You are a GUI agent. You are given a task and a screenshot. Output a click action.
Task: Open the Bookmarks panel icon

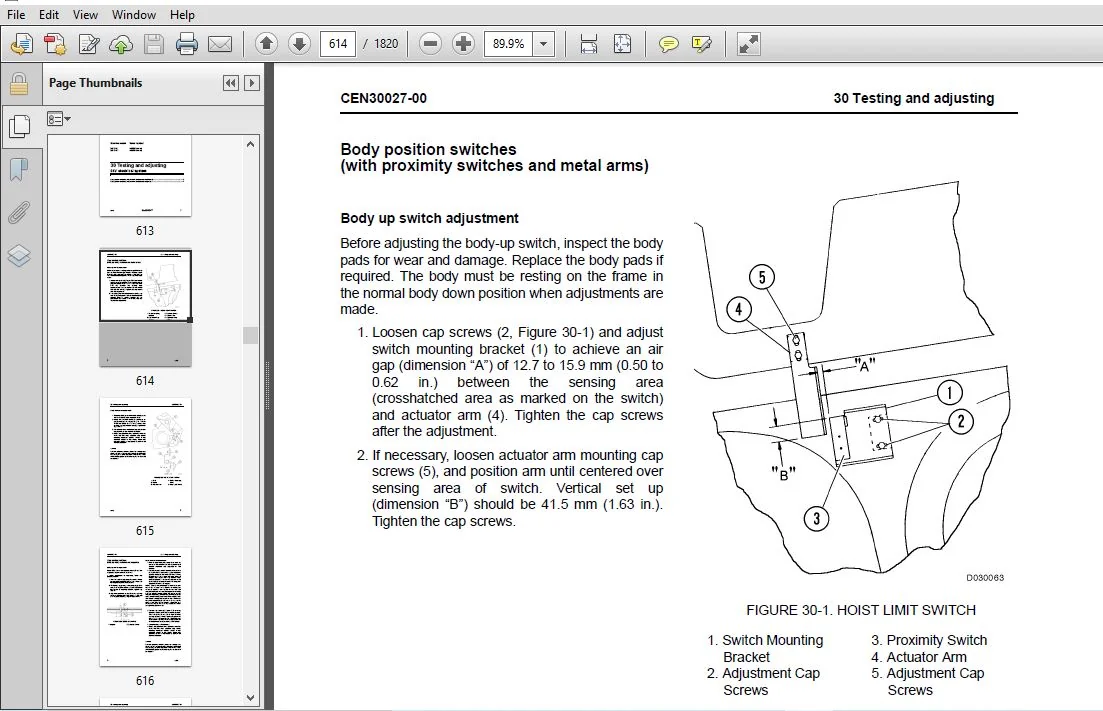(x=19, y=169)
